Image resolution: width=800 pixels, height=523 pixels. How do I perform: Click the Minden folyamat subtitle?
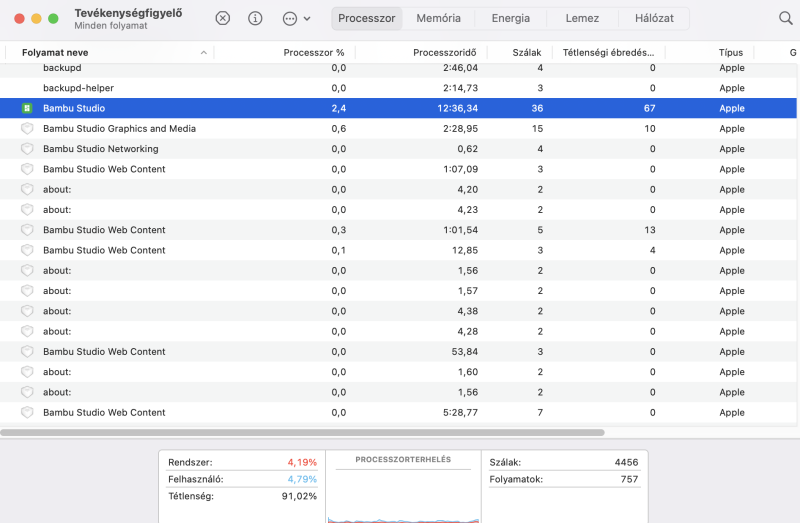pos(111,26)
